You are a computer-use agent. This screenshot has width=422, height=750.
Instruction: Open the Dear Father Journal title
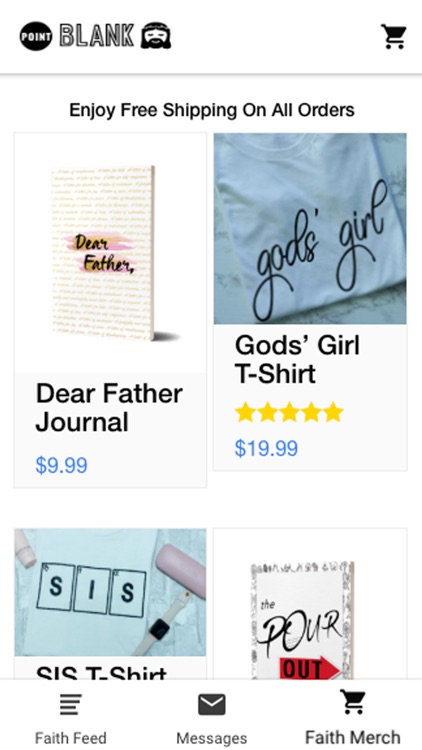pos(109,408)
